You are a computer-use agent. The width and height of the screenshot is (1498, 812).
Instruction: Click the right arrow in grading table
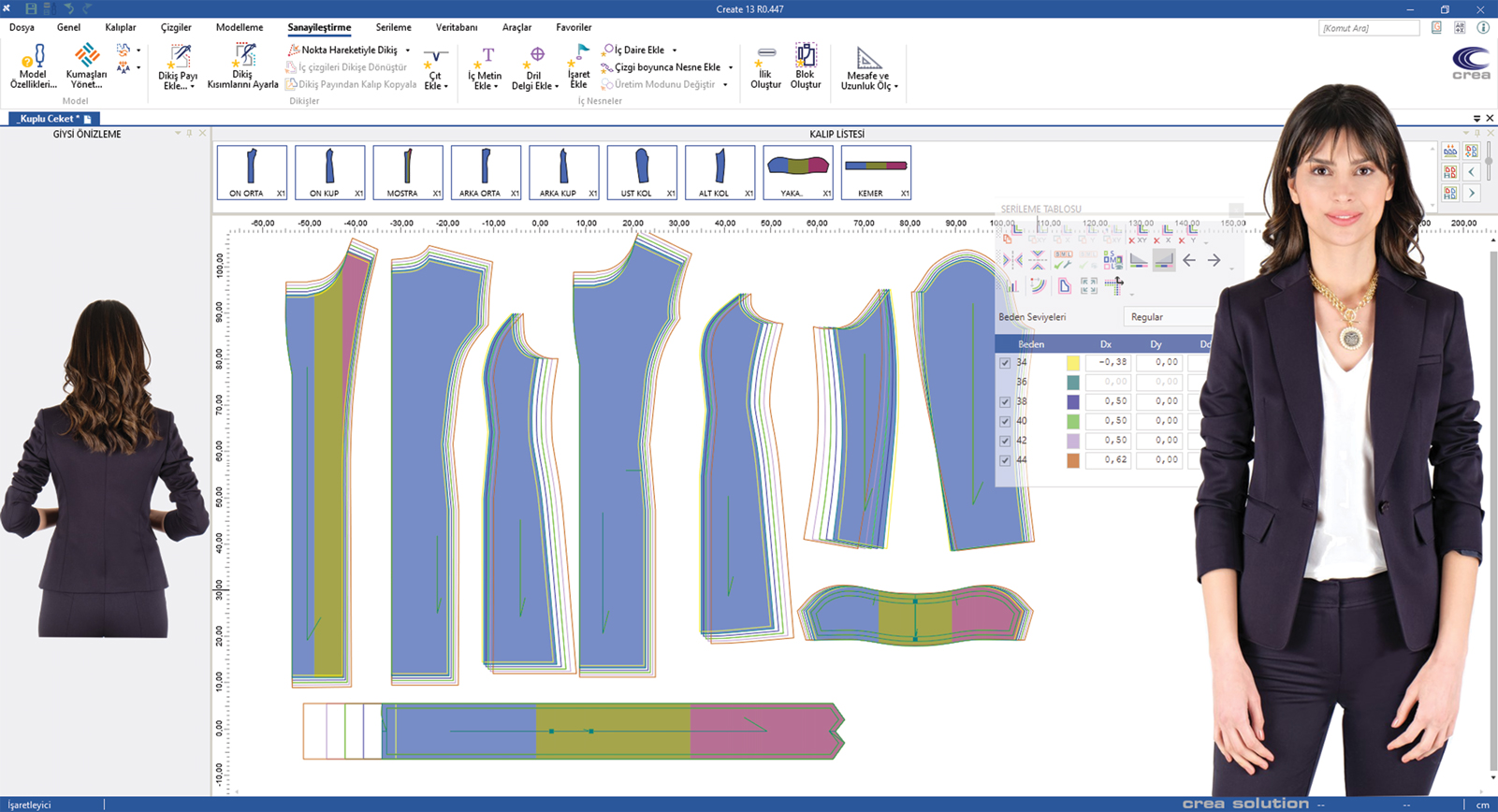(1214, 261)
